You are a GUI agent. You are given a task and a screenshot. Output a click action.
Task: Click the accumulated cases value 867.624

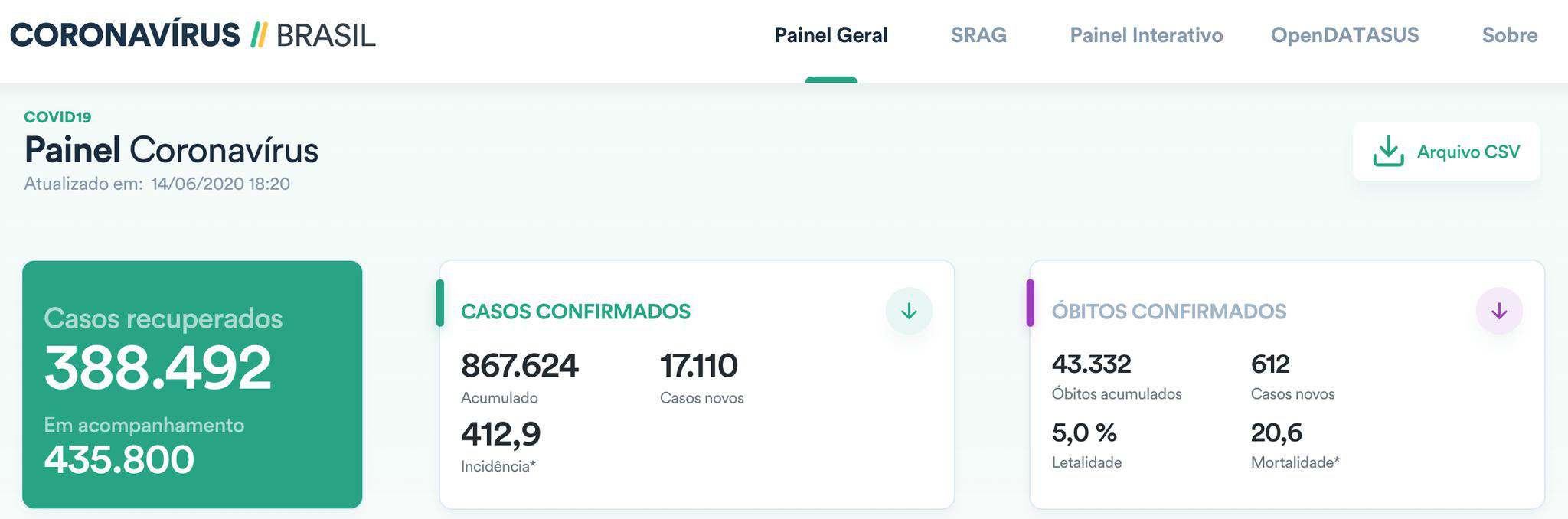[520, 365]
